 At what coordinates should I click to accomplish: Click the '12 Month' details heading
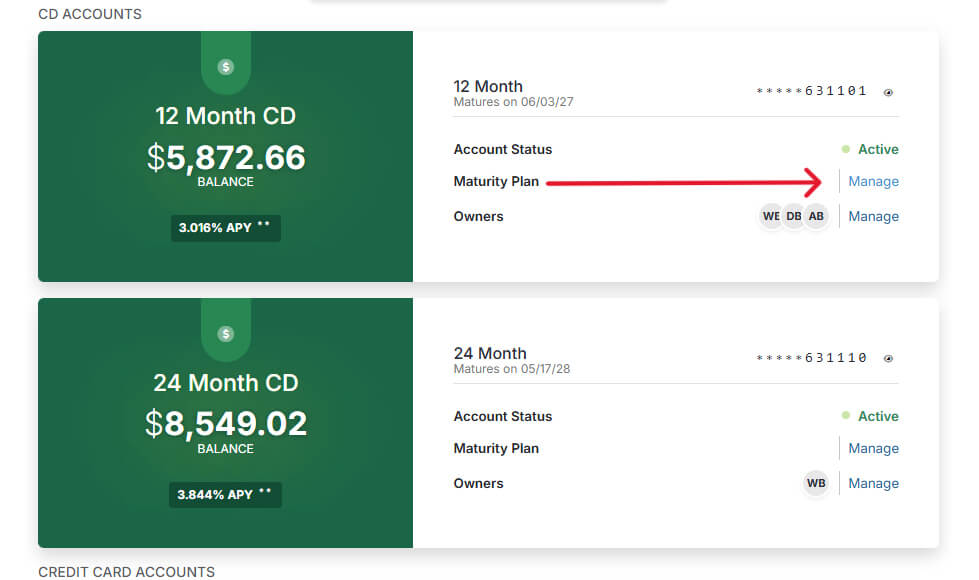click(488, 86)
